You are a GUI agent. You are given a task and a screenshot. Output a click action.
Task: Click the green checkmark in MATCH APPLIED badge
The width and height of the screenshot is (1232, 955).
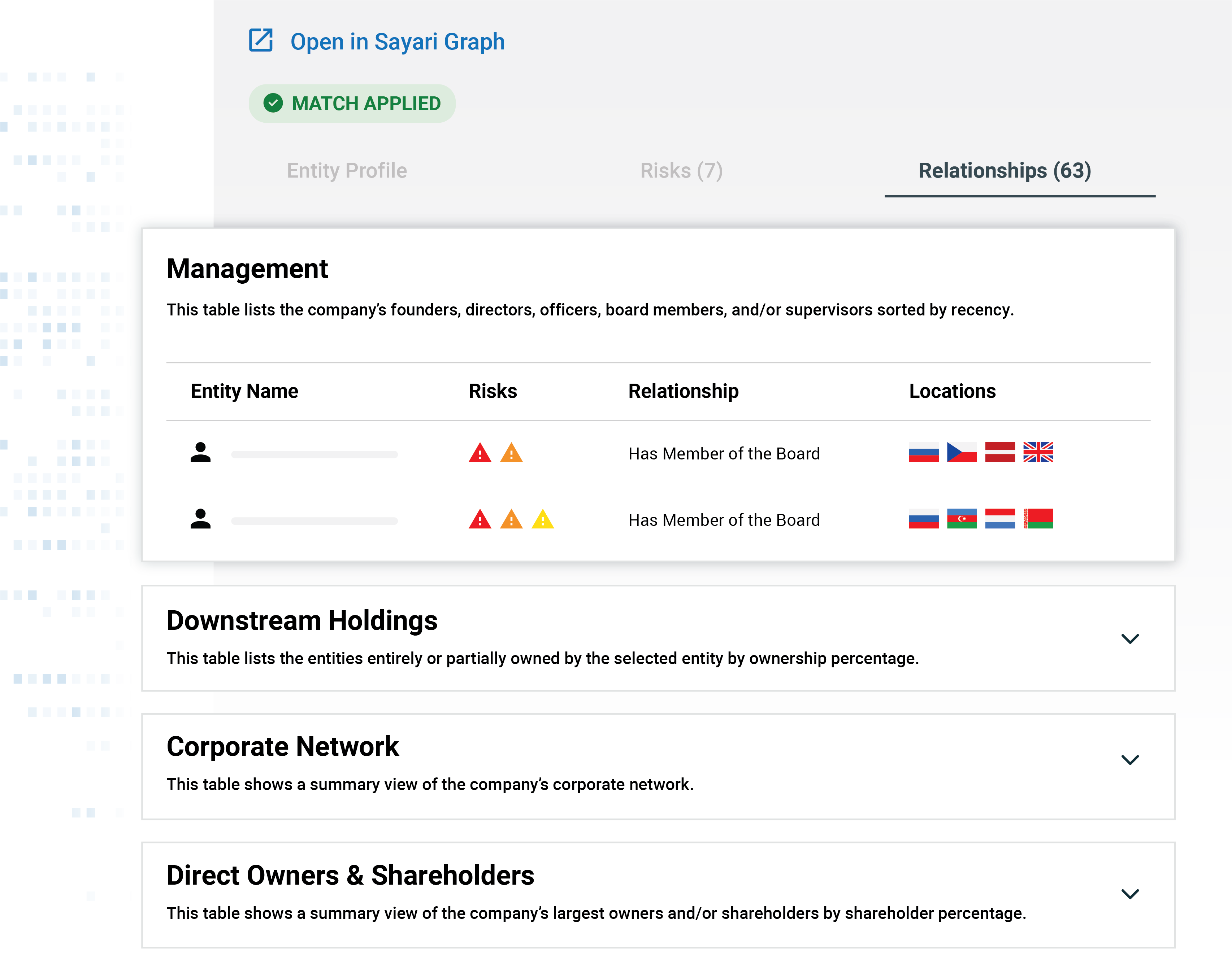(x=273, y=103)
